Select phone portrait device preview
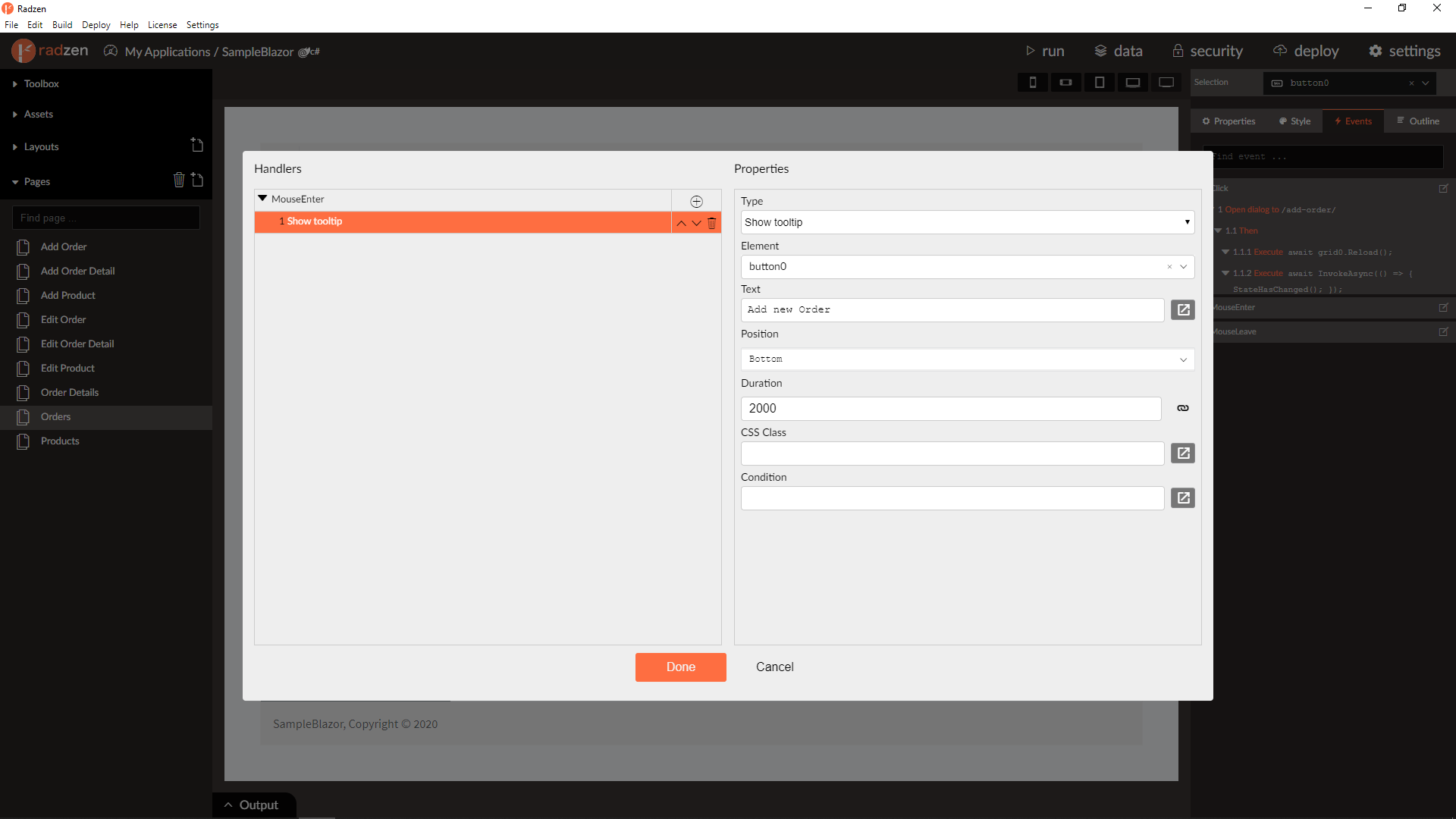The image size is (1456, 819). tap(1033, 83)
